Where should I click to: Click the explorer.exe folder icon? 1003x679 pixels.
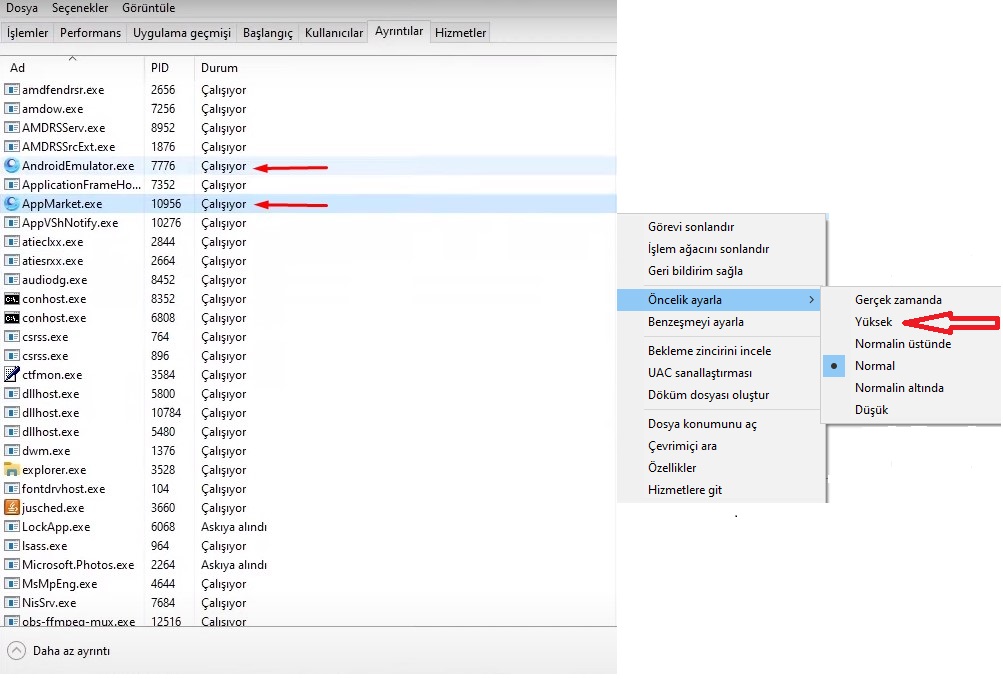tap(12, 470)
